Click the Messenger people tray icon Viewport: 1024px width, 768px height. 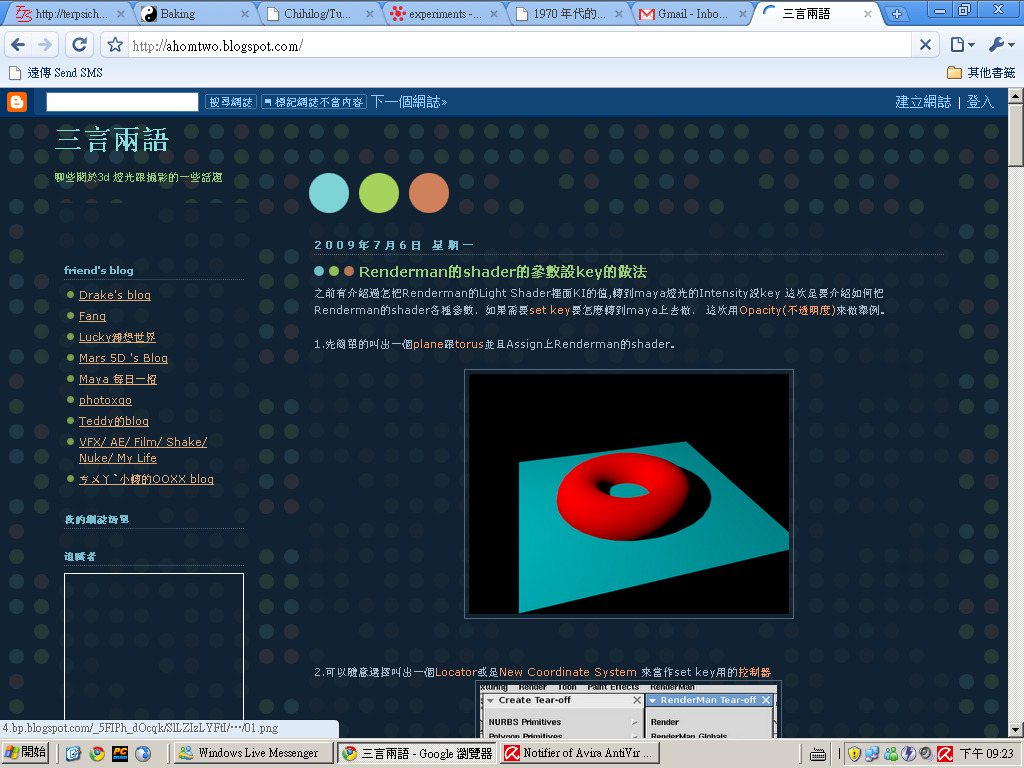tap(890, 754)
